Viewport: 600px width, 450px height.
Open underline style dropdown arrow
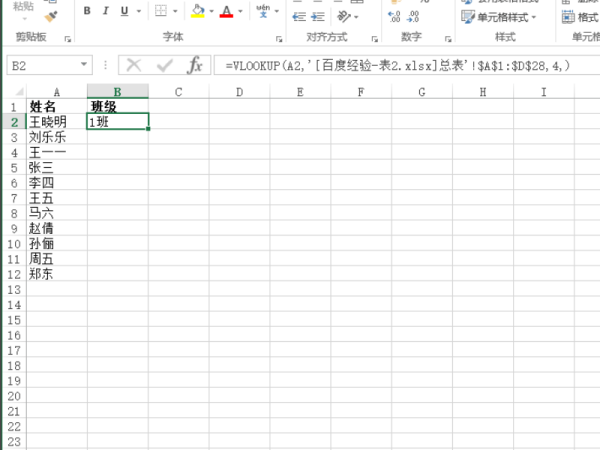click(139, 11)
